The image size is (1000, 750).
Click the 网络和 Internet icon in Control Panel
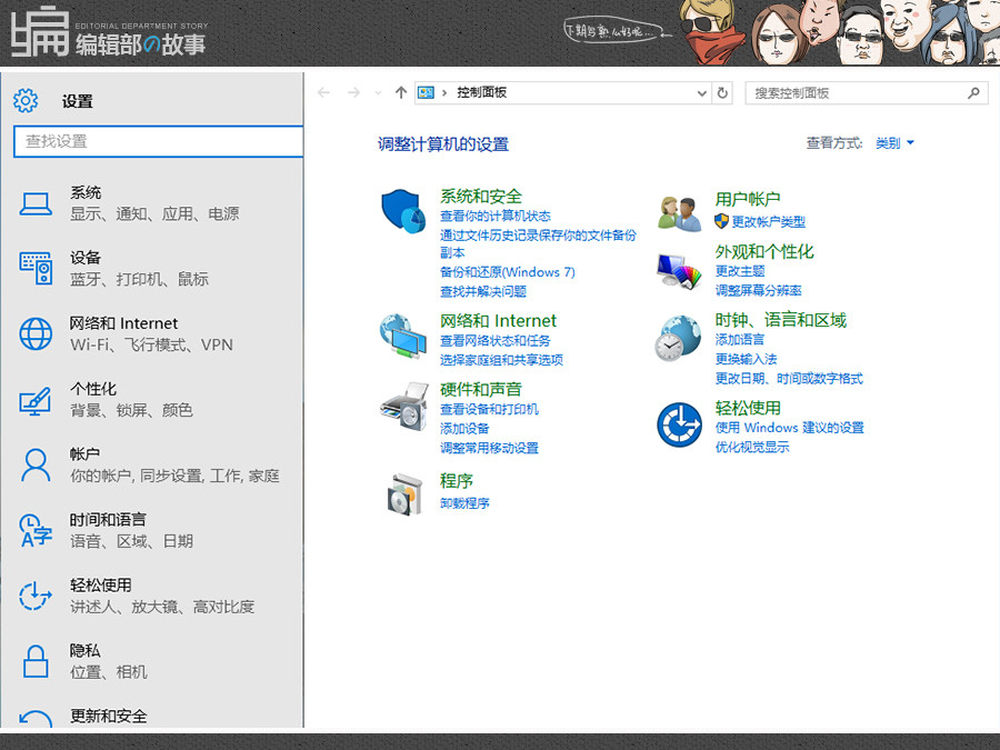(x=403, y=336)
